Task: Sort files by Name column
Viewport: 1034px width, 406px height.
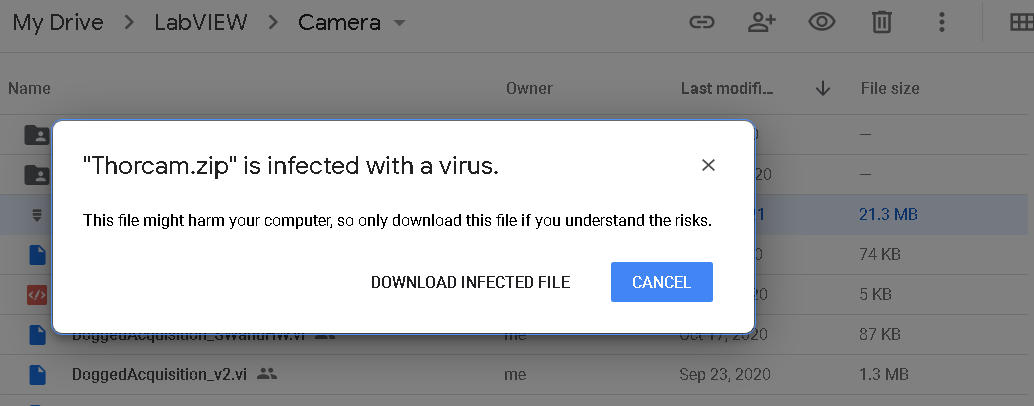Action: click(29, 88)
